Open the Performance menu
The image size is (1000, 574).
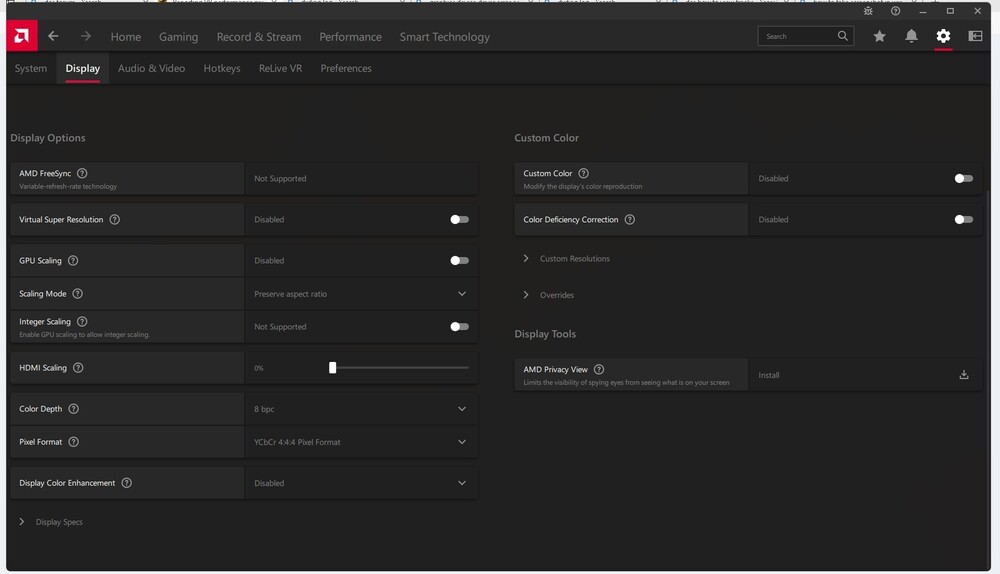350,37
